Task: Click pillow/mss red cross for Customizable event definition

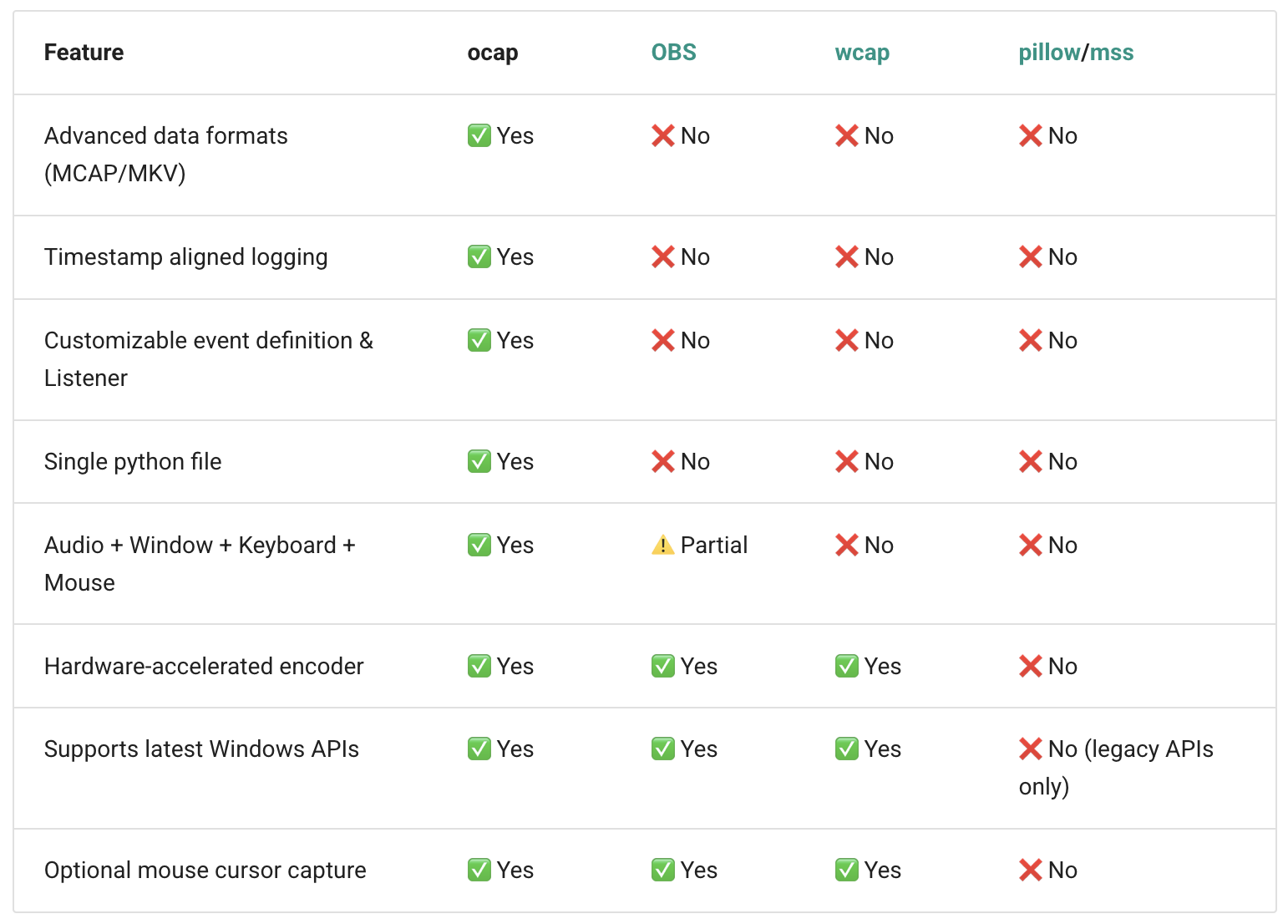Action: (1031, 341)
